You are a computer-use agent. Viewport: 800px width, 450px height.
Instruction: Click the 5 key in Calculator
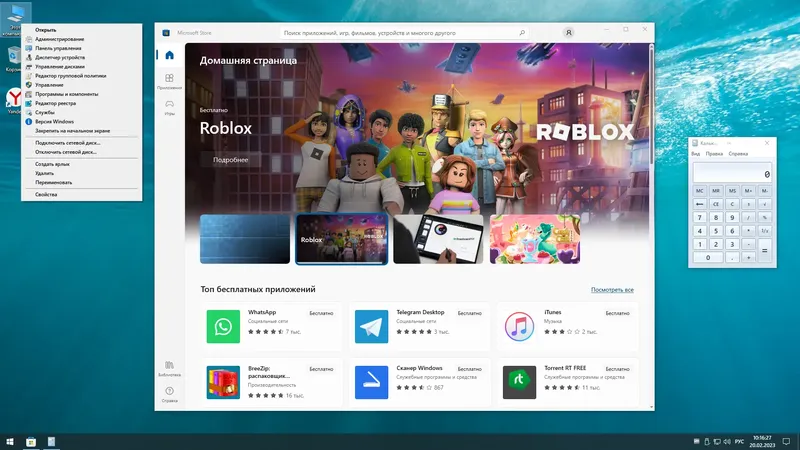click(x=716, y=231)
